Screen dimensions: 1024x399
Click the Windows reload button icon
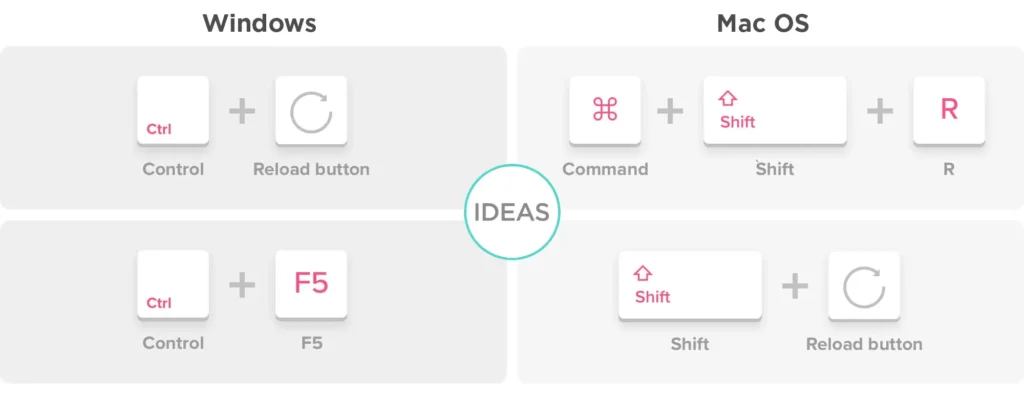[x=312, y=110]
